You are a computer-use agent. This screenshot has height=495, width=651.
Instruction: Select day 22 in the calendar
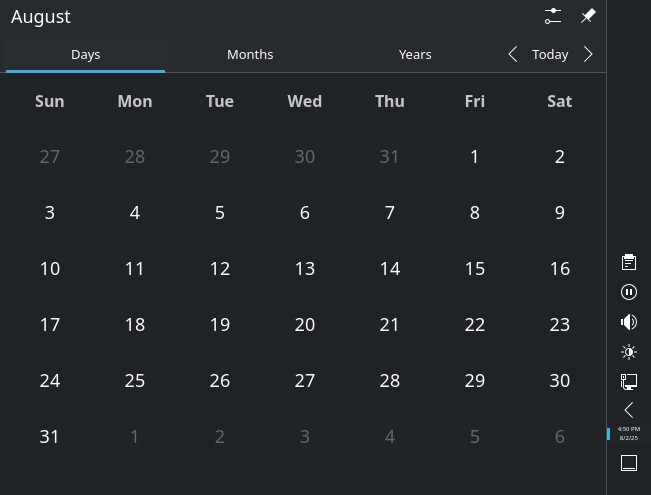pyautogui.click(x=475, y=325)
